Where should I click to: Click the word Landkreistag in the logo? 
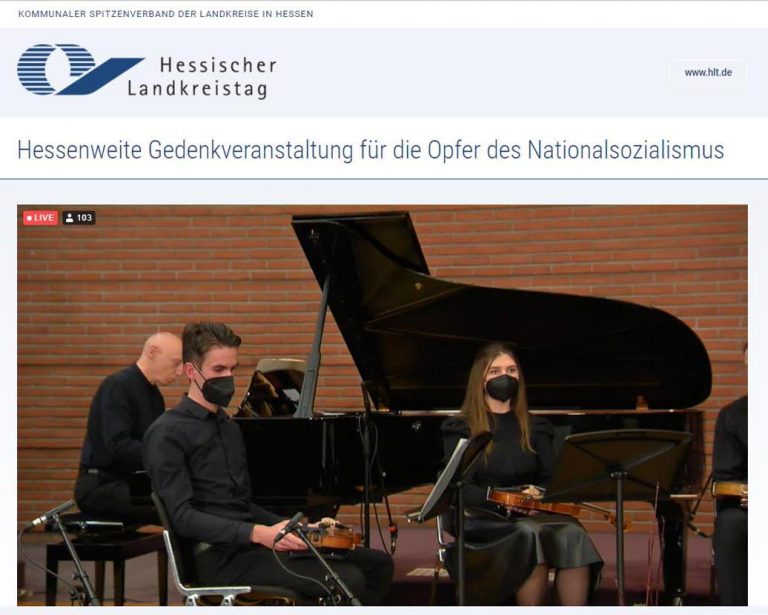coord(197,90)
